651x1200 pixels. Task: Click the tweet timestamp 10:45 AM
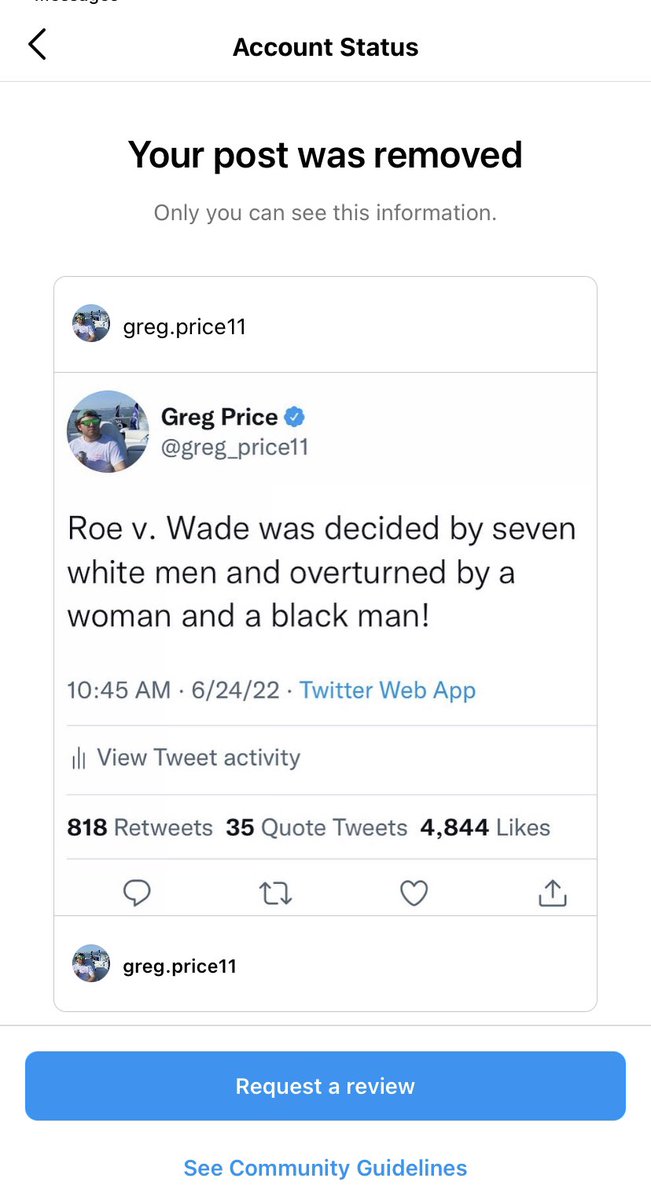(x=118, y=690)
